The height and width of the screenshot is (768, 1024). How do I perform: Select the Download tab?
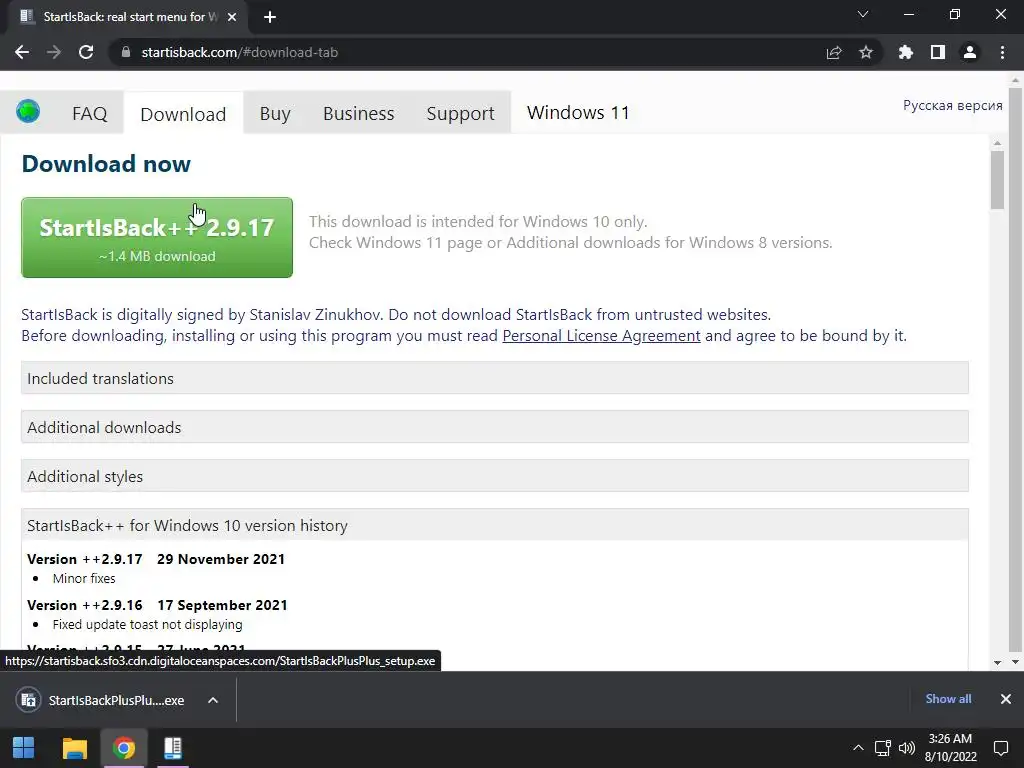click(x=183, y=114)
